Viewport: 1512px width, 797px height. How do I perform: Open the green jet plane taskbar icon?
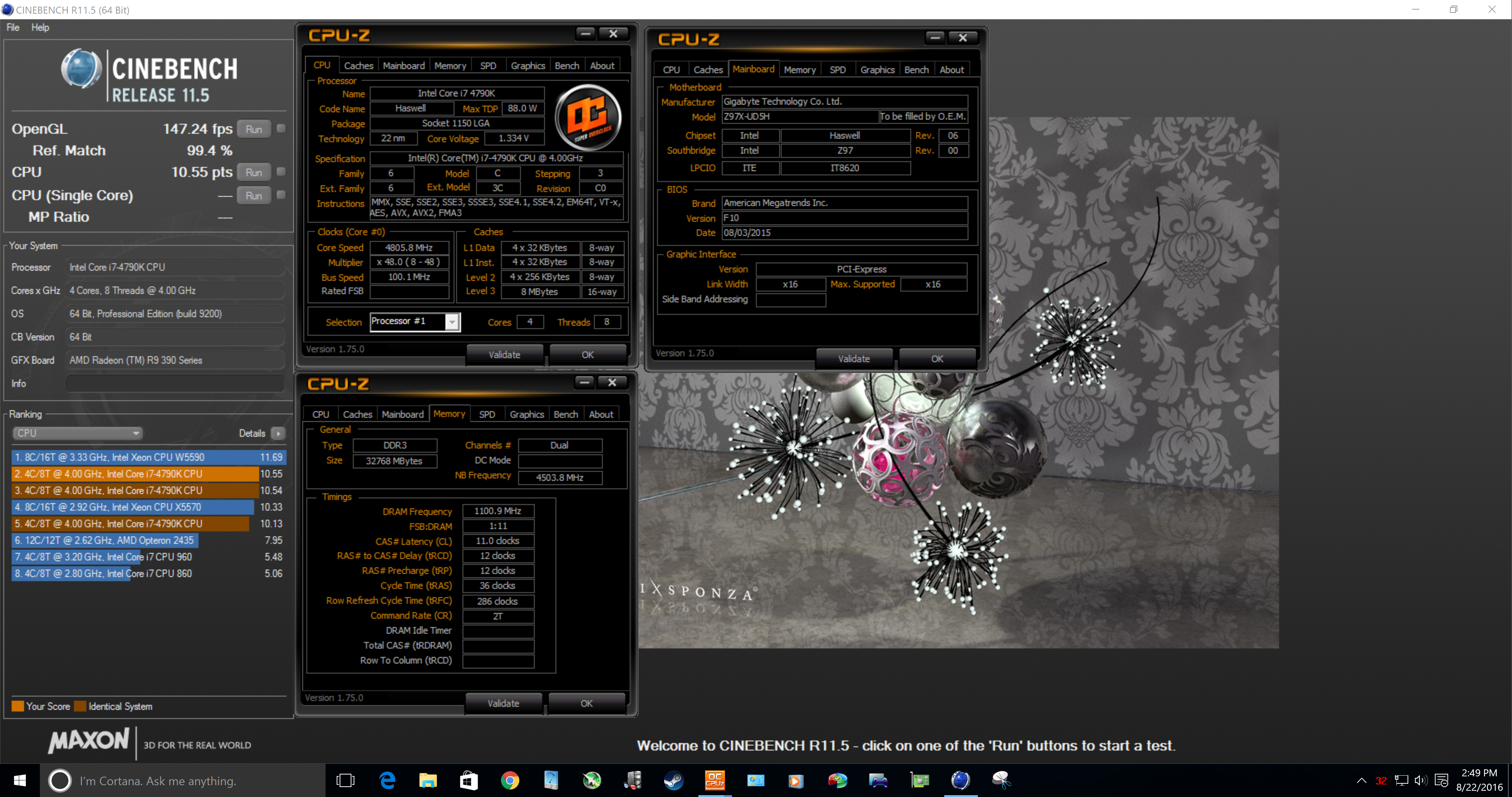pos(592,780)
